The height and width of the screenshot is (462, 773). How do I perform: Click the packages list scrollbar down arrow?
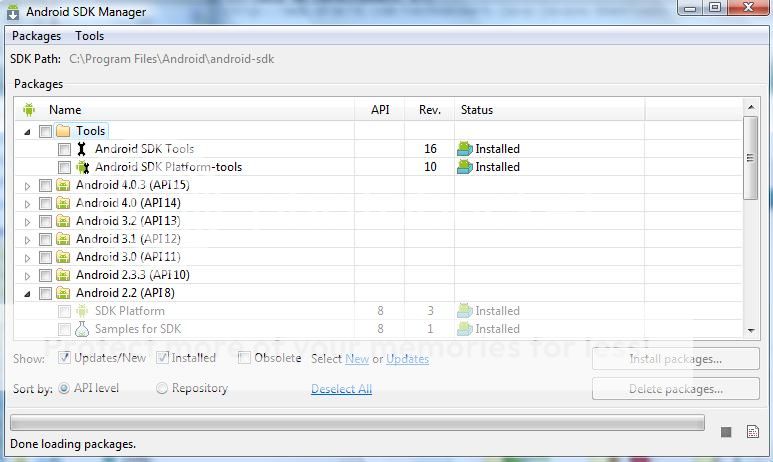pos(751,330)
